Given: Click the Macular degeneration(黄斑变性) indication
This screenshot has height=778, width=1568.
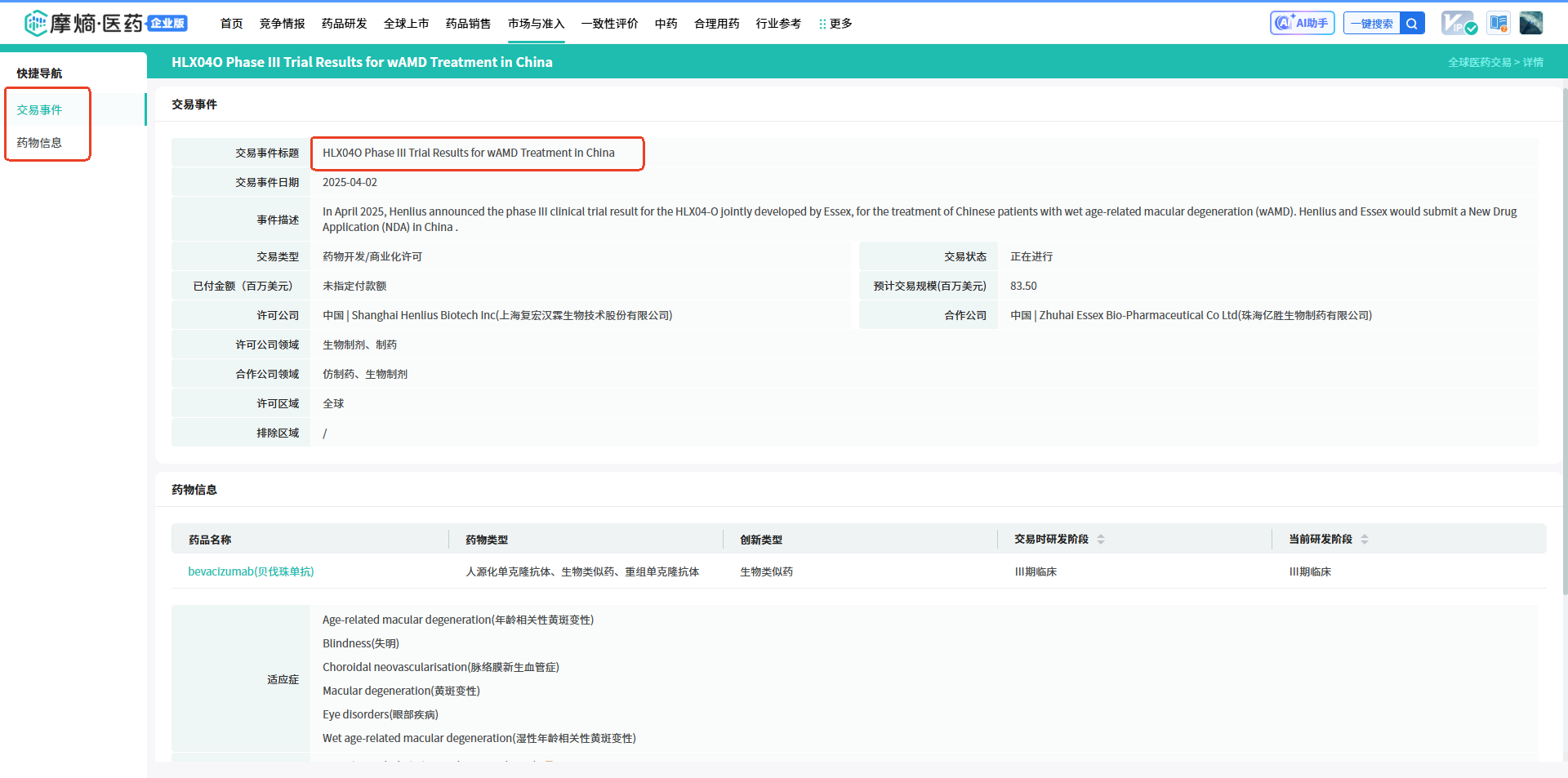Looking at the screenshot, I should [401, 691].
